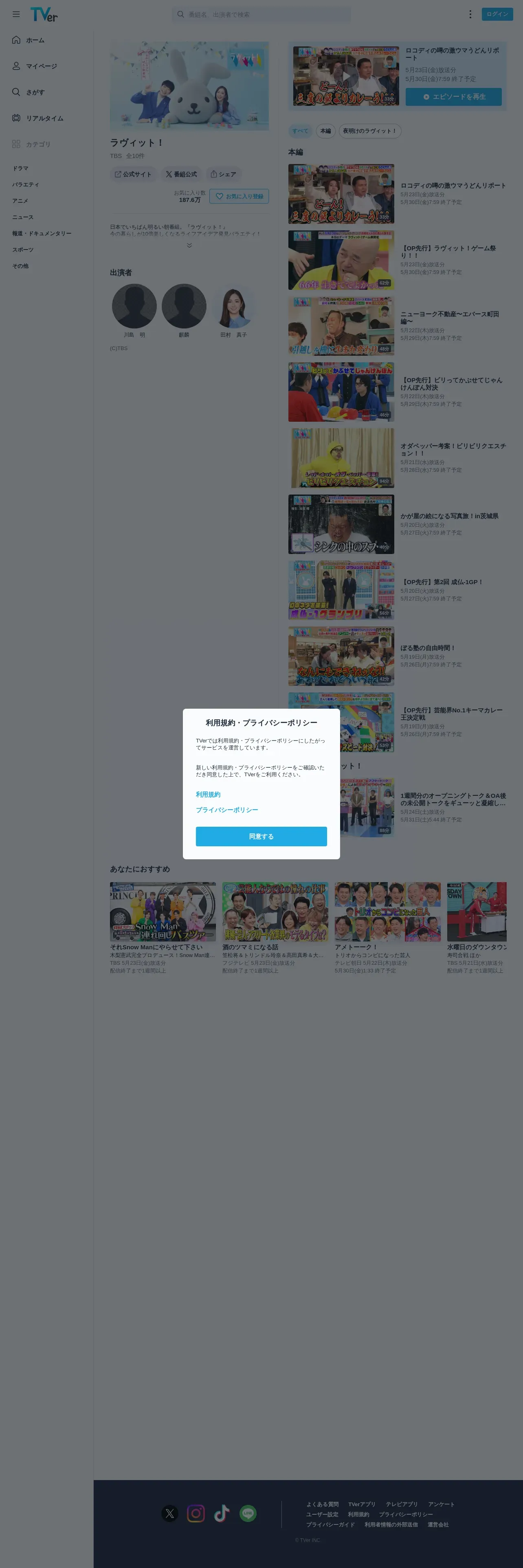
Task: Open 公式サイト link button
Action: [133, 174]
